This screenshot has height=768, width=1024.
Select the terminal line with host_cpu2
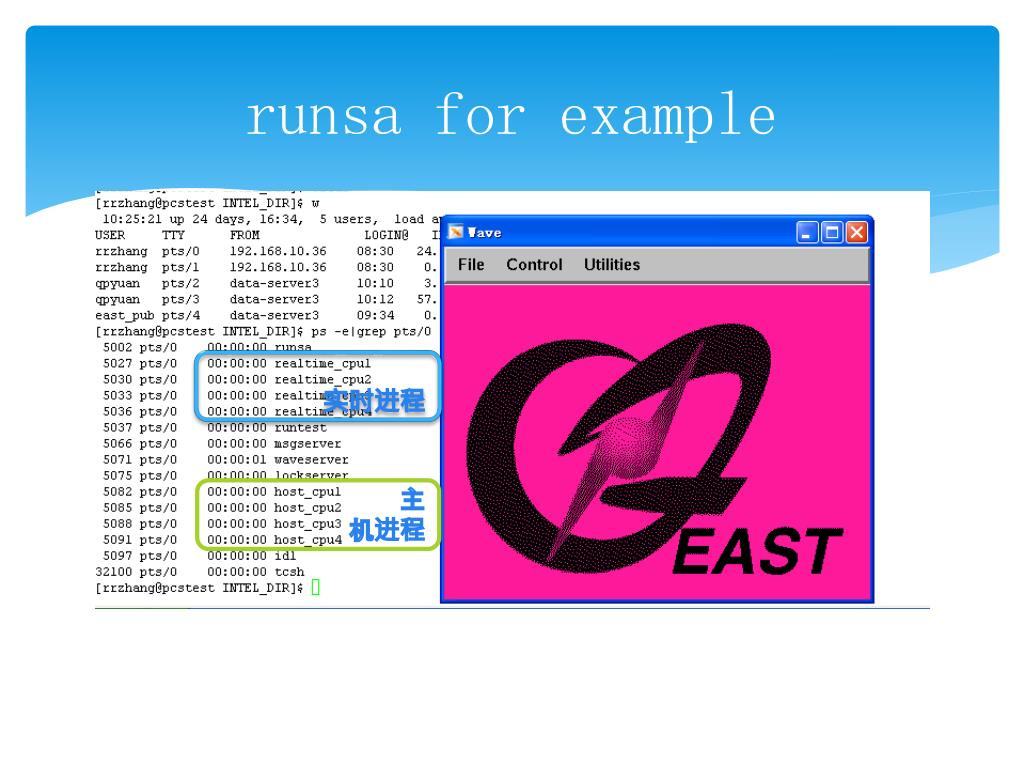click(x=222, y=508)
